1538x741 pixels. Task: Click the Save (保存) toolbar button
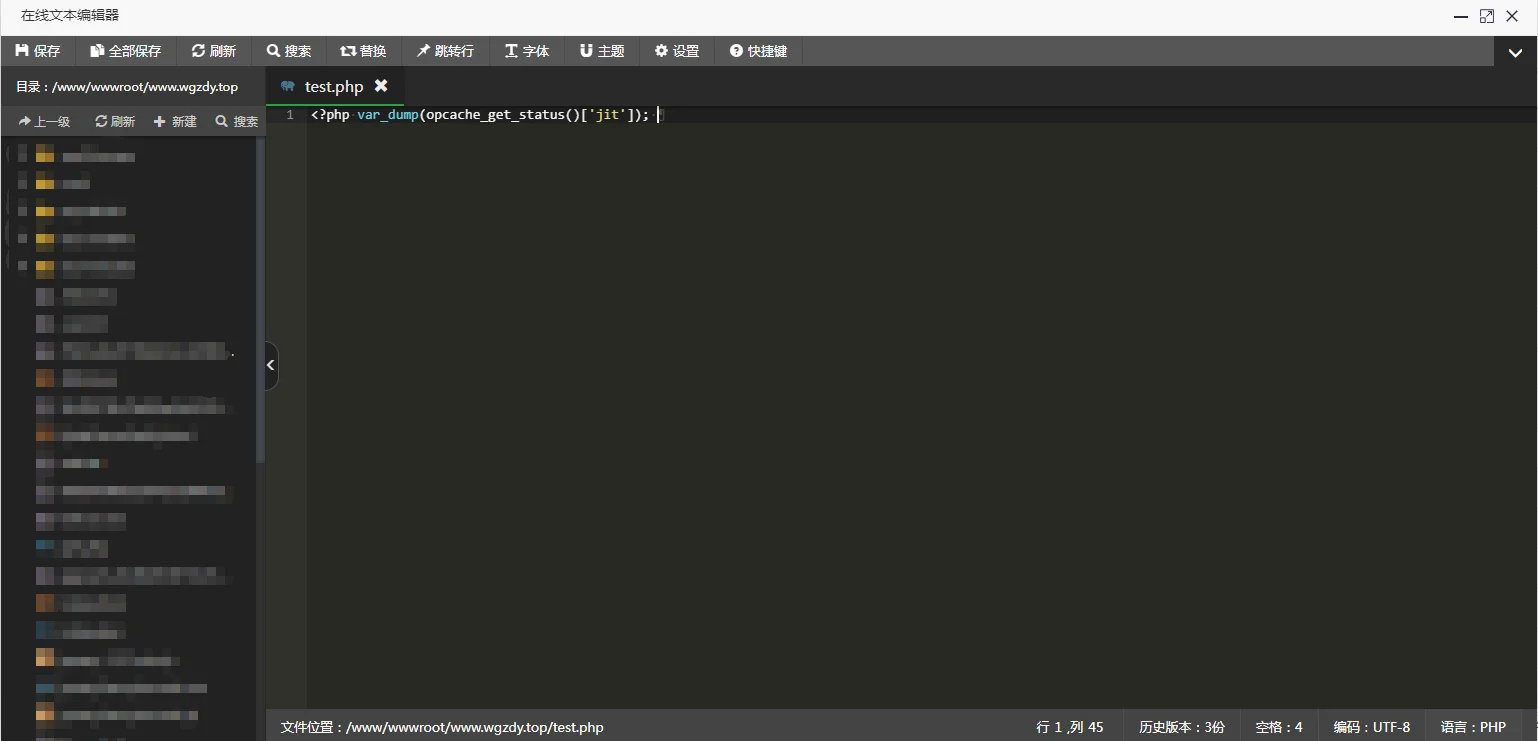click(38, 51)
